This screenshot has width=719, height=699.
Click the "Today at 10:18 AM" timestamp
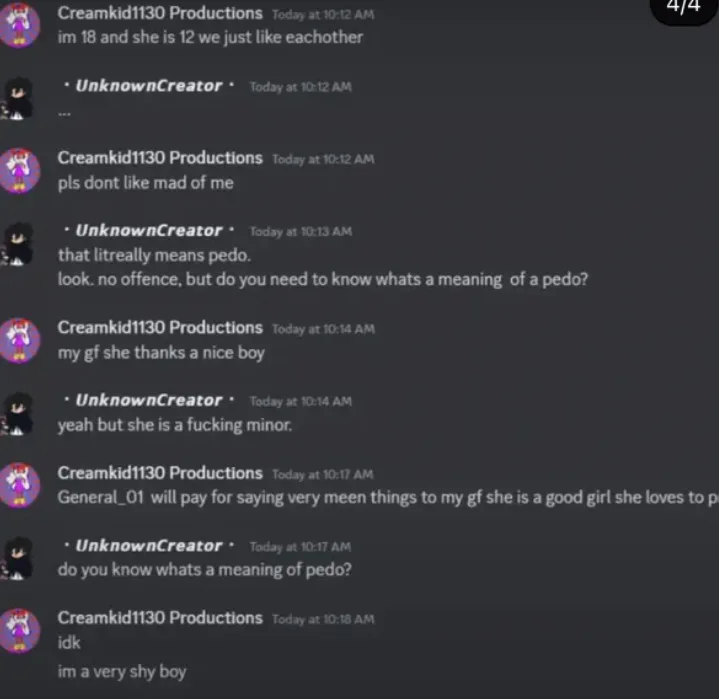click(x=323, y=619)
